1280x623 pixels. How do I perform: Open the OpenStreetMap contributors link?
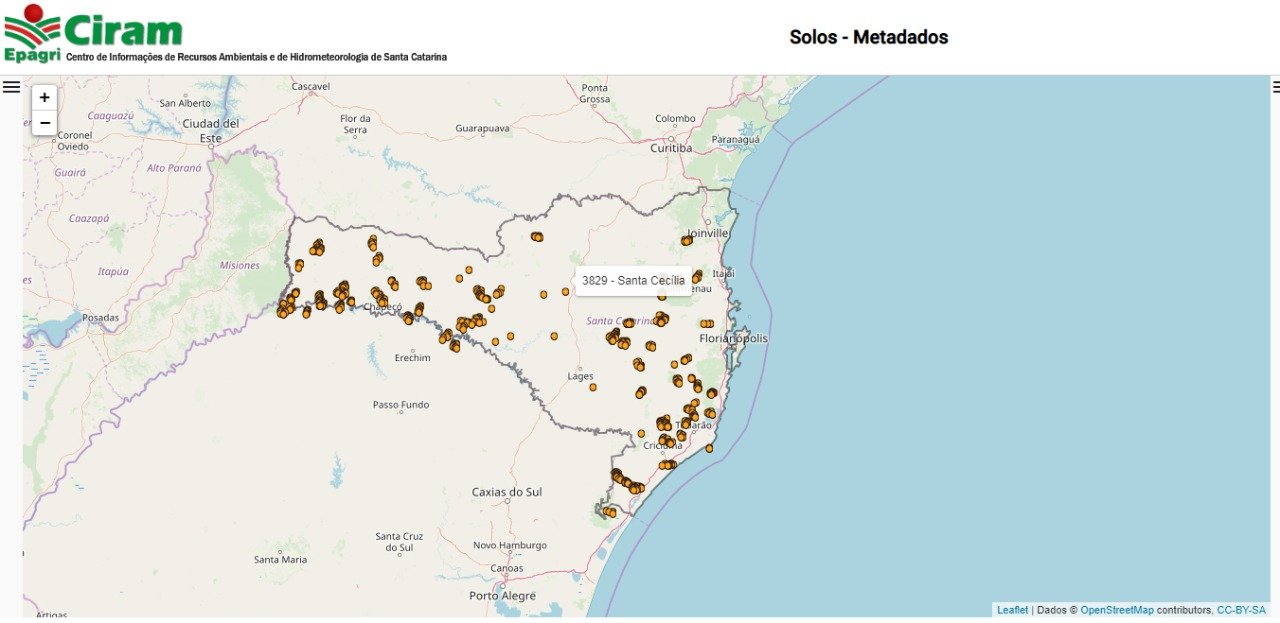pos(1117,610)
